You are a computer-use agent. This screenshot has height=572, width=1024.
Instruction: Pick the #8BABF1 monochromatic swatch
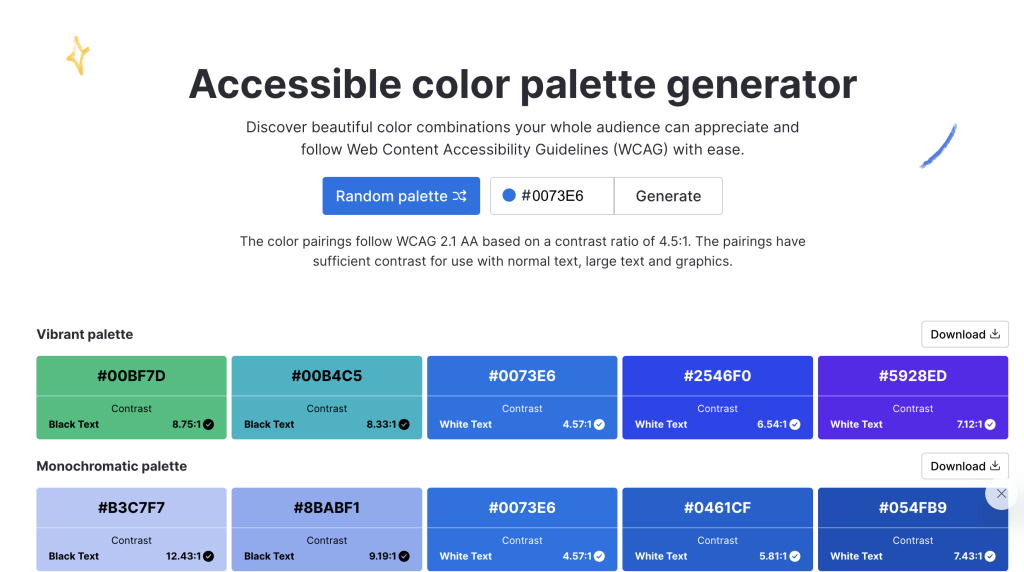click(326, 508)
